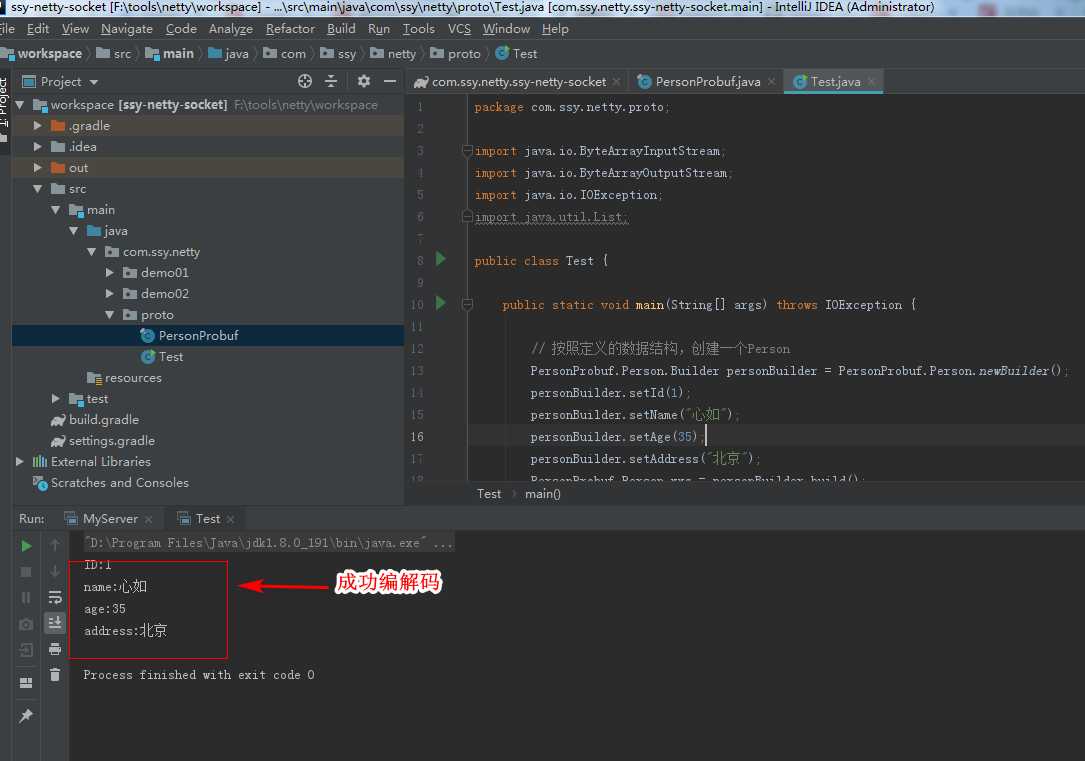Screen dimensions: 1085x761
Task: Click netty in navigation breadcrumb
Action: (x=401, y=54)
